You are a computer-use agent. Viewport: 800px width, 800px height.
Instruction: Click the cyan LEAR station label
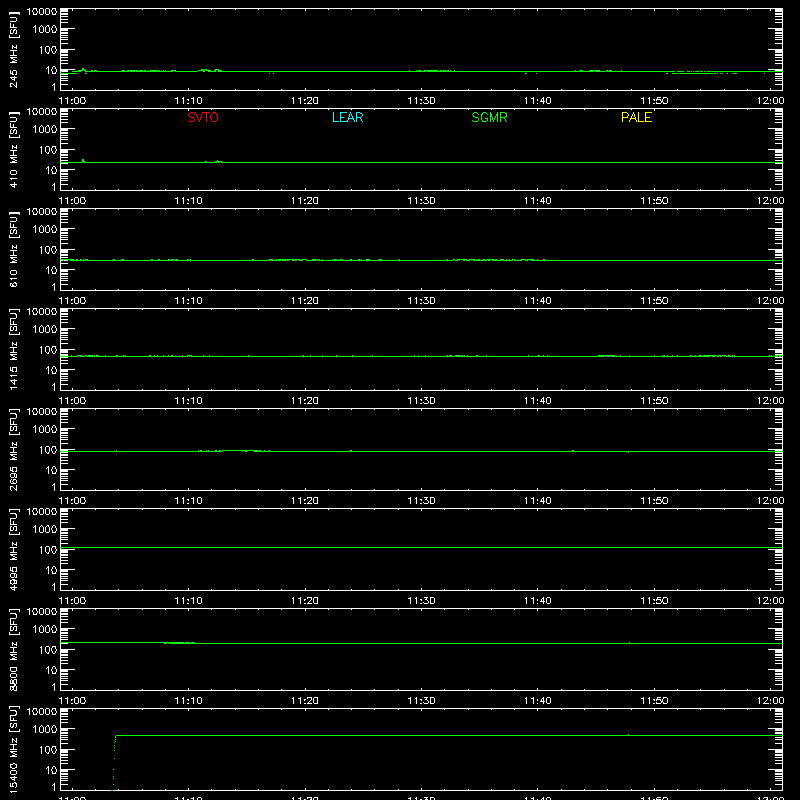347,117
